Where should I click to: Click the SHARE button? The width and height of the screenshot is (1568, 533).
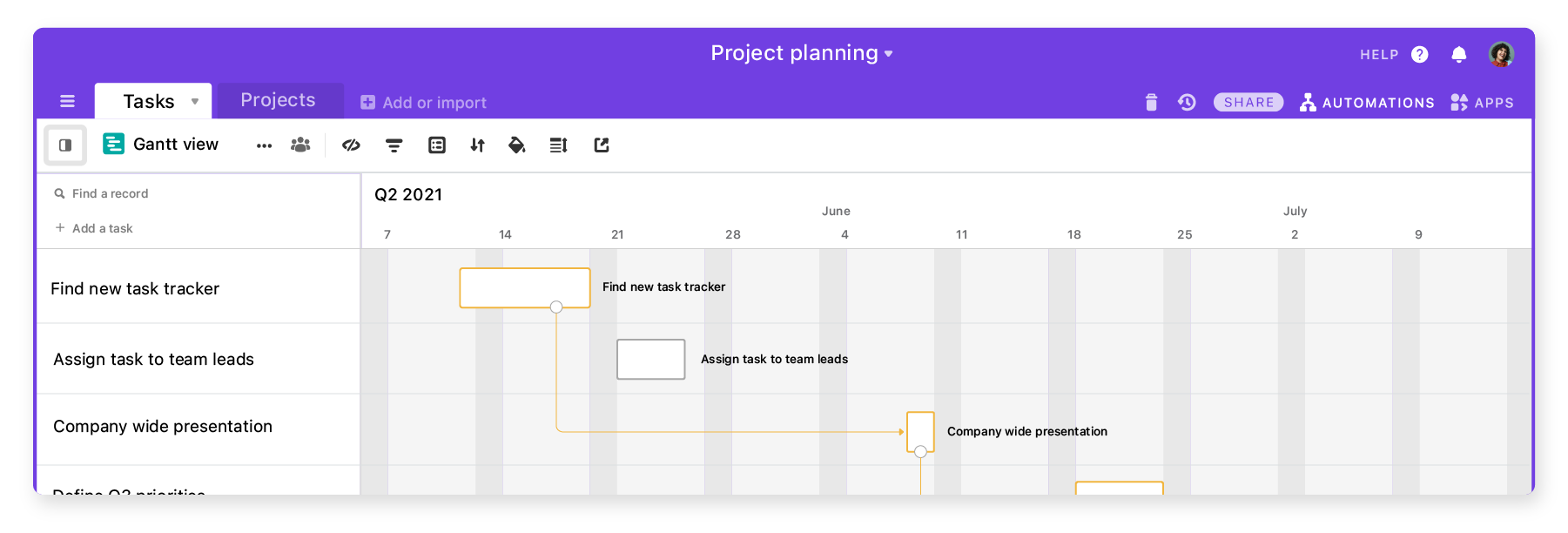[1248, 103]
